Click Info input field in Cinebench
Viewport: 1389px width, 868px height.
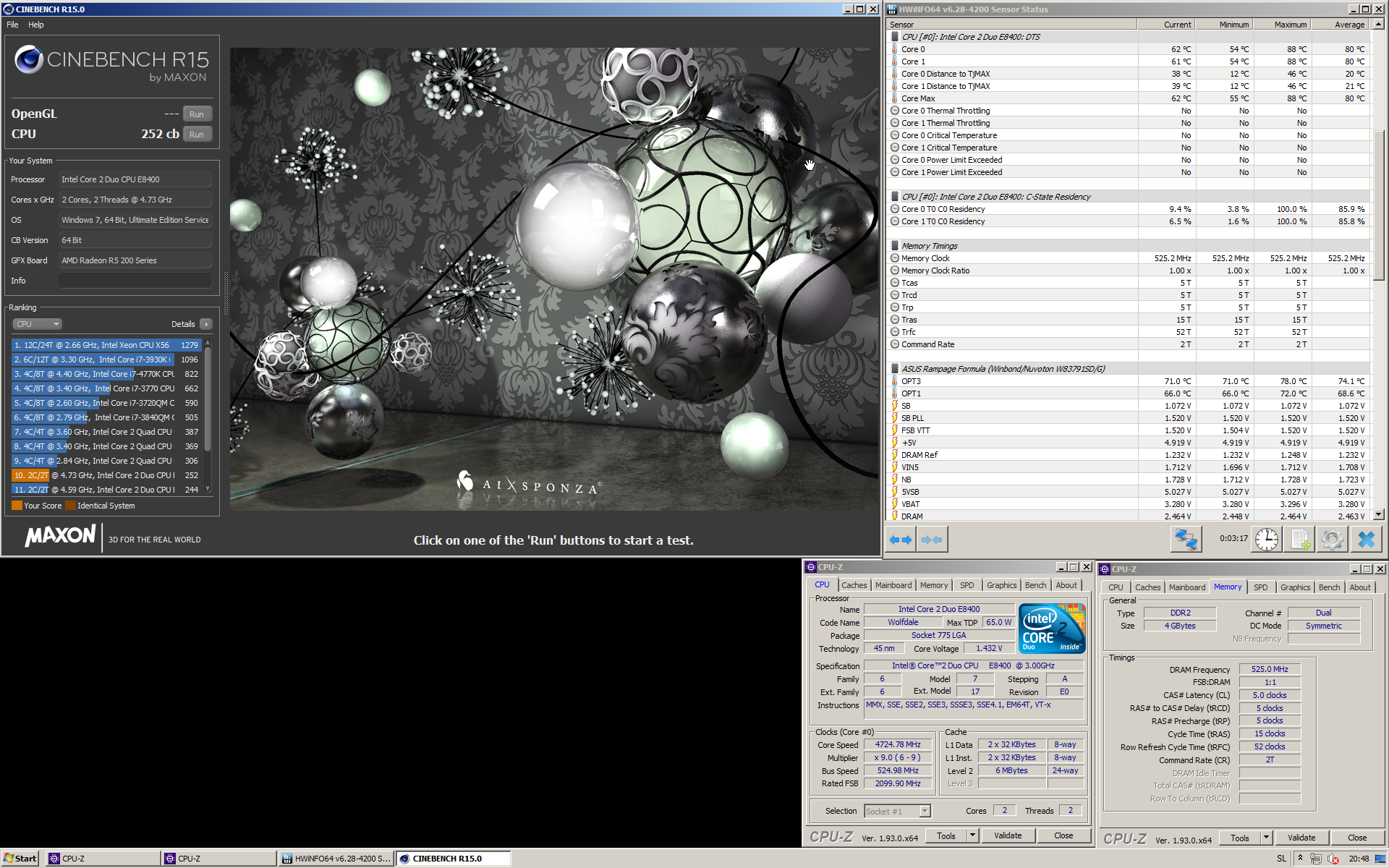(x=135, y=281)
